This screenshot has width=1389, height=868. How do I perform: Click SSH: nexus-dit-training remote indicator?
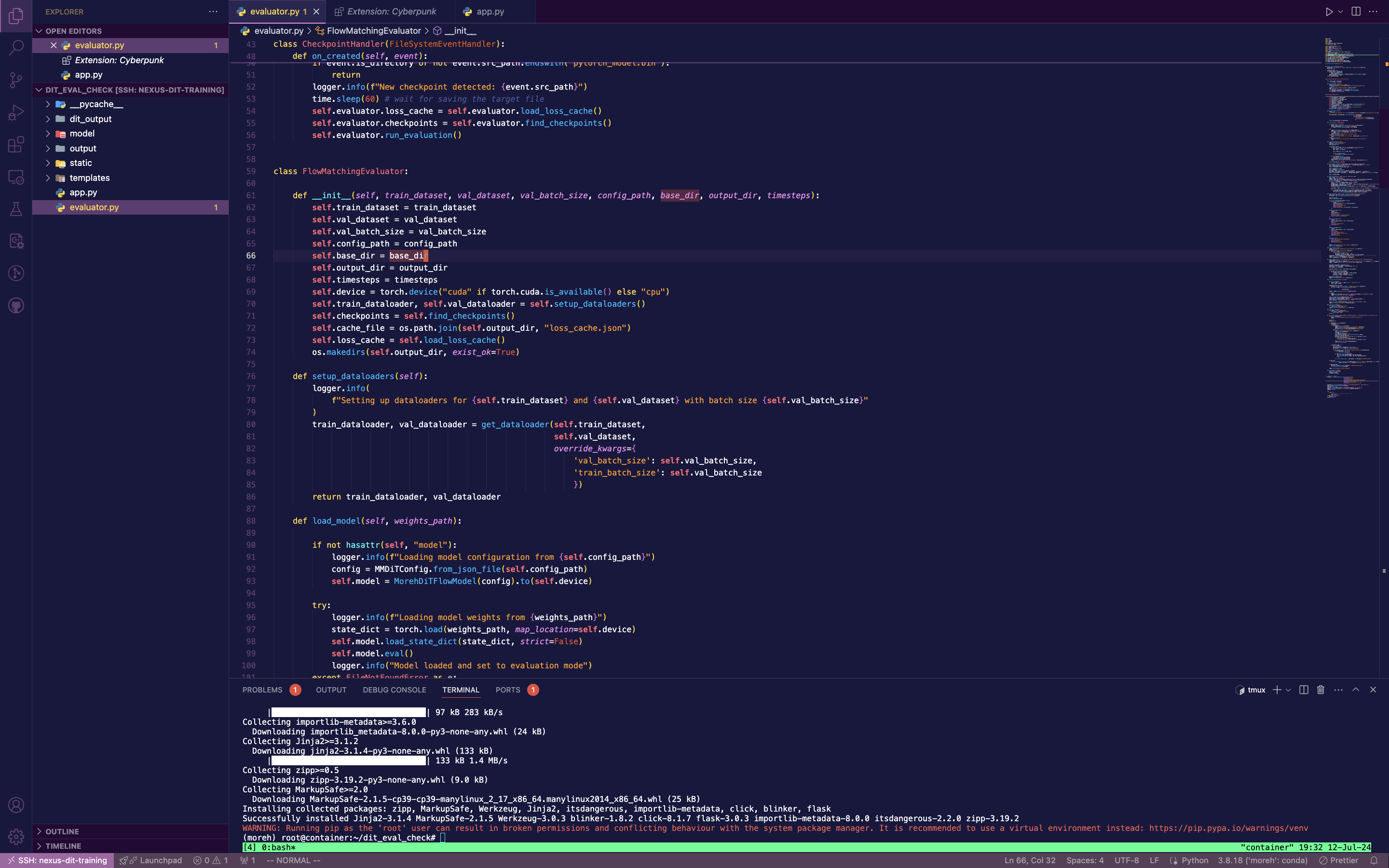[57, 860]
